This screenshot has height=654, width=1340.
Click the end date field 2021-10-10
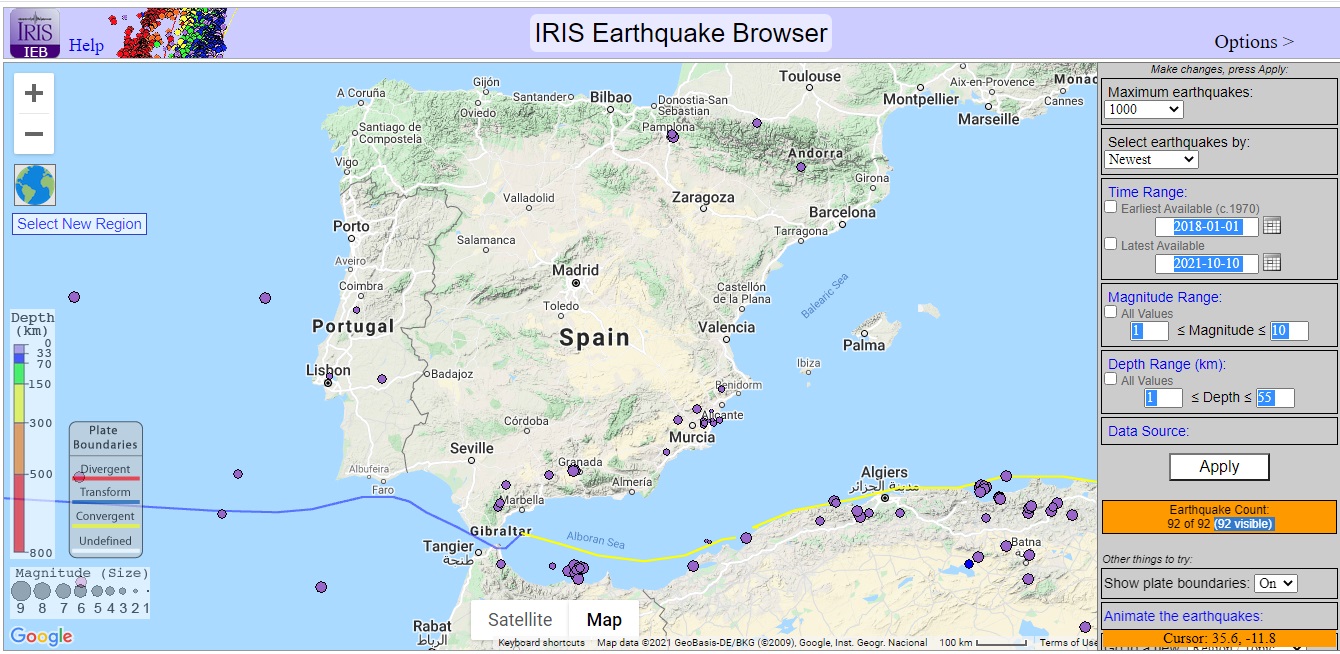tap(1207, 263)
